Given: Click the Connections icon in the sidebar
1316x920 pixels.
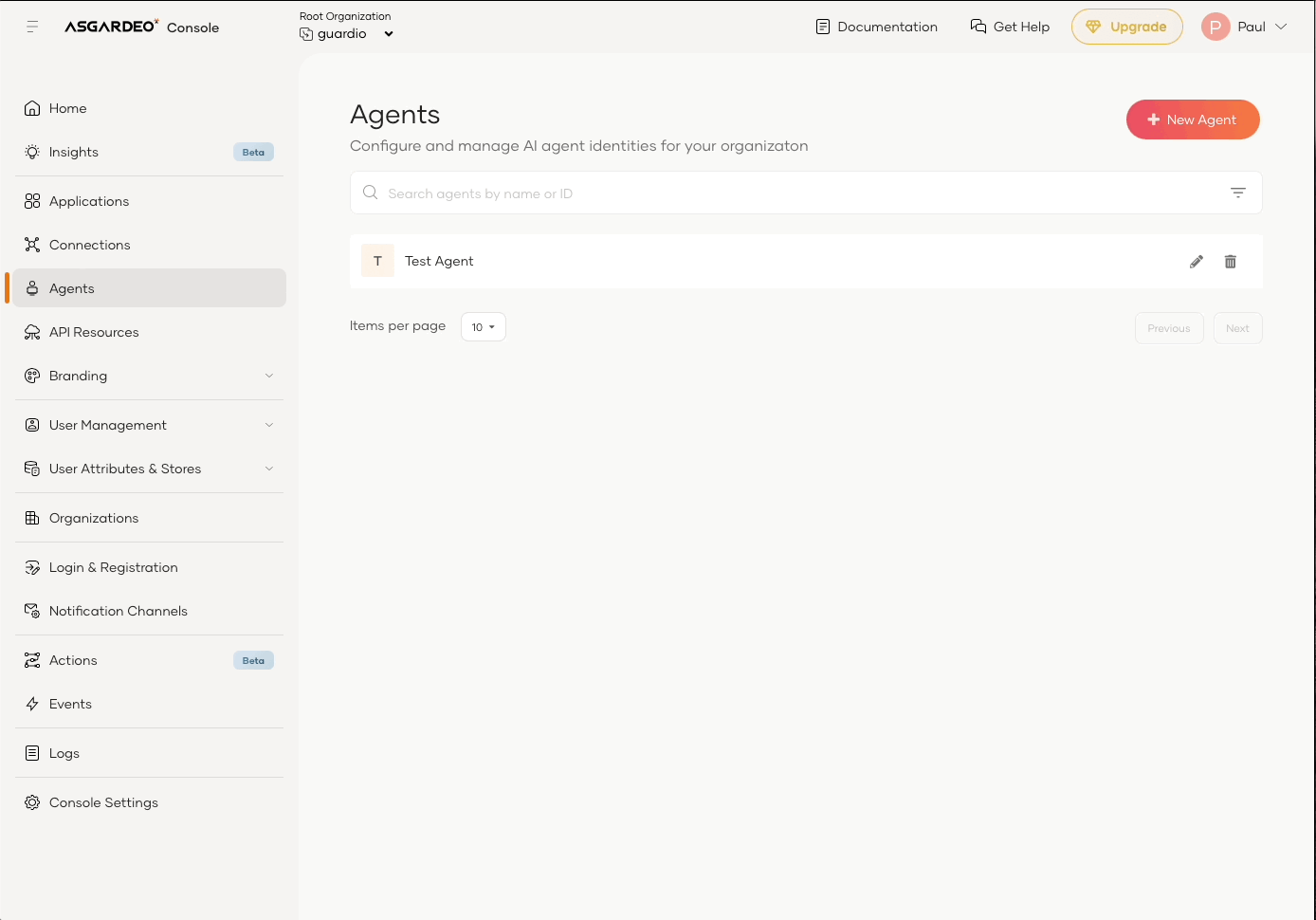Looking at the screenshot, I should coord(32,245).
